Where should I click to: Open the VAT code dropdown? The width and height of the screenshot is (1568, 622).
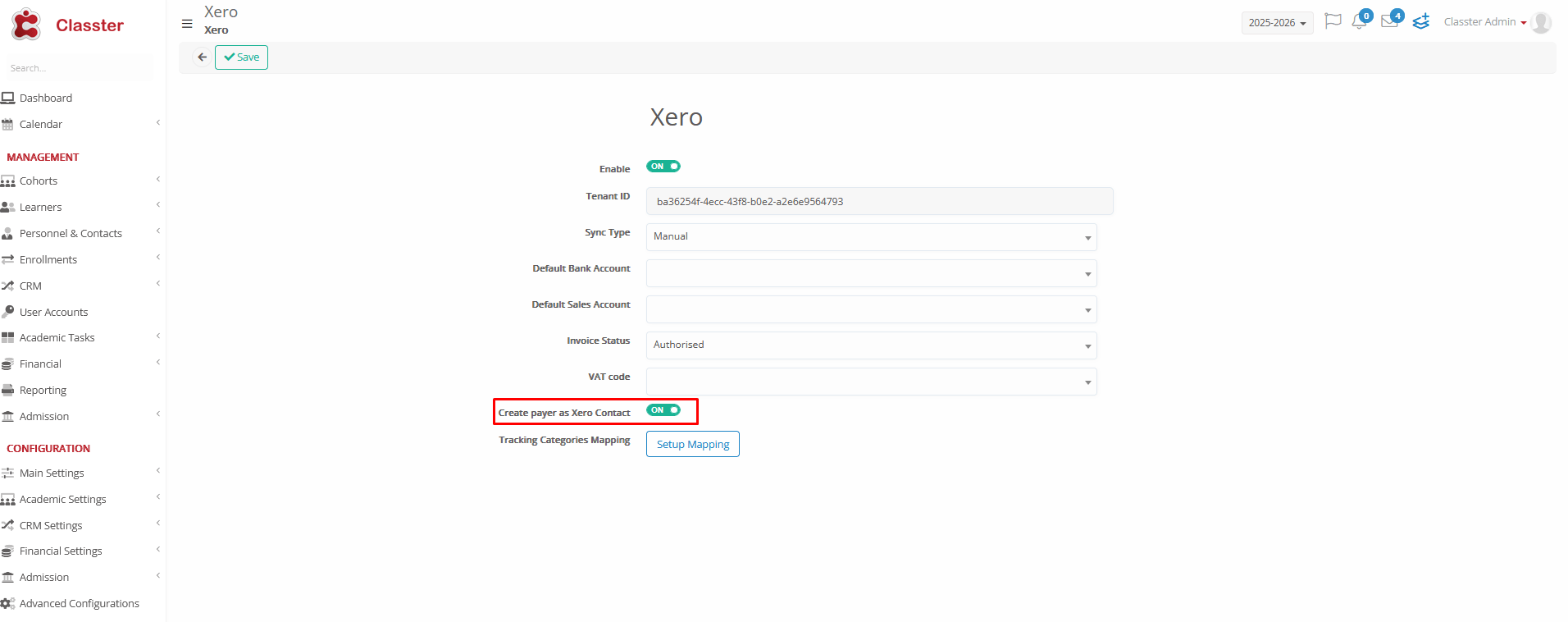coord(871,382)
